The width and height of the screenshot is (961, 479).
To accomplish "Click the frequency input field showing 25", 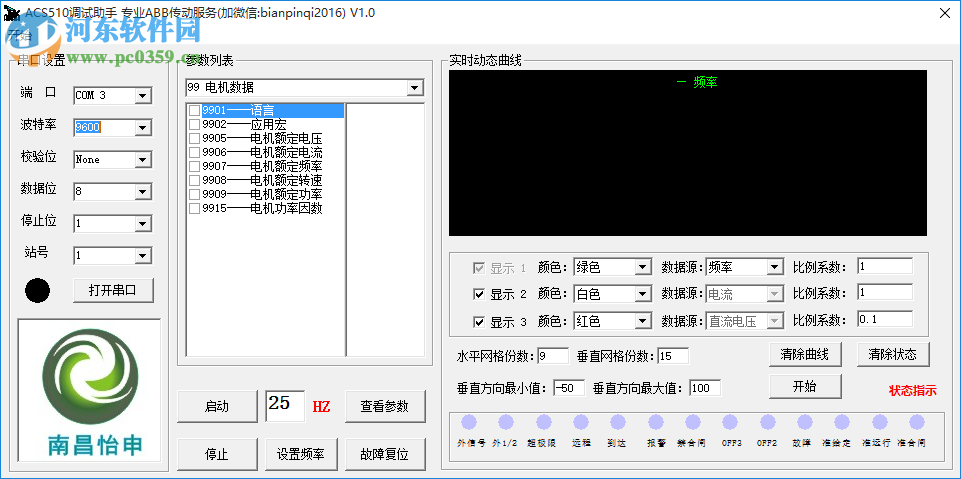I will (286, 405).
